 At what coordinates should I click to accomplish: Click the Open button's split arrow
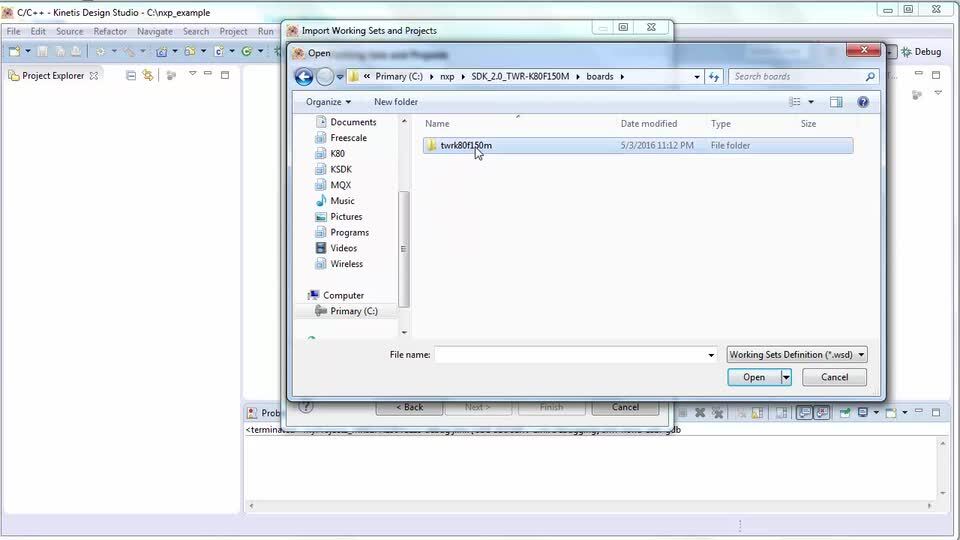click(786, 377)
